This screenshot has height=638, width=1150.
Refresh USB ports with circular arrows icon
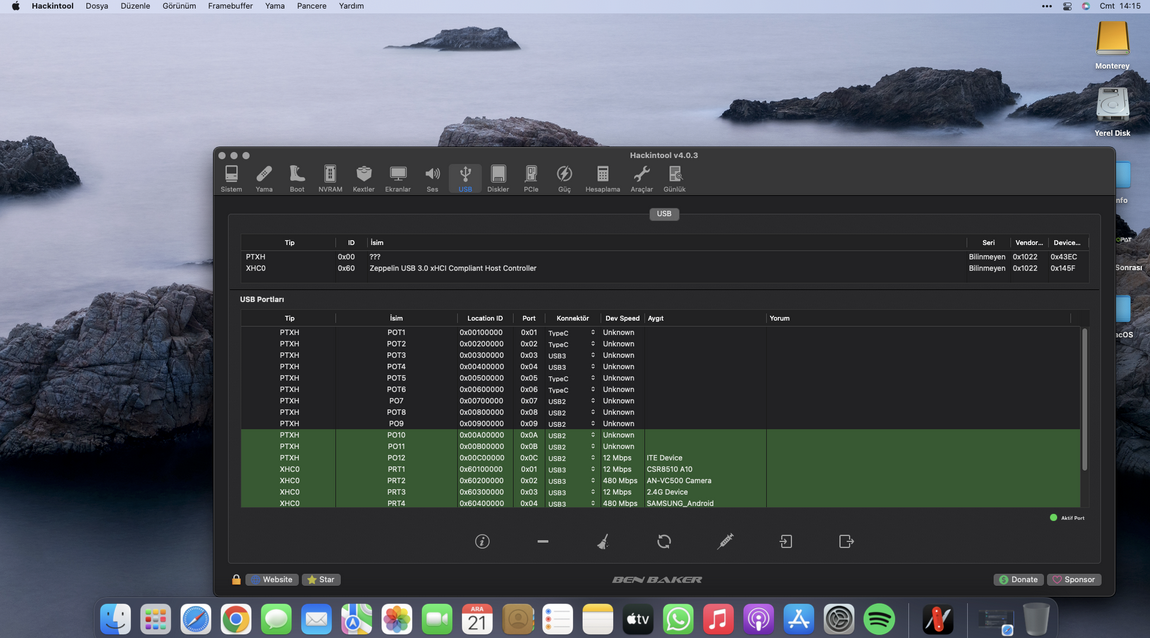coord(664,541)
